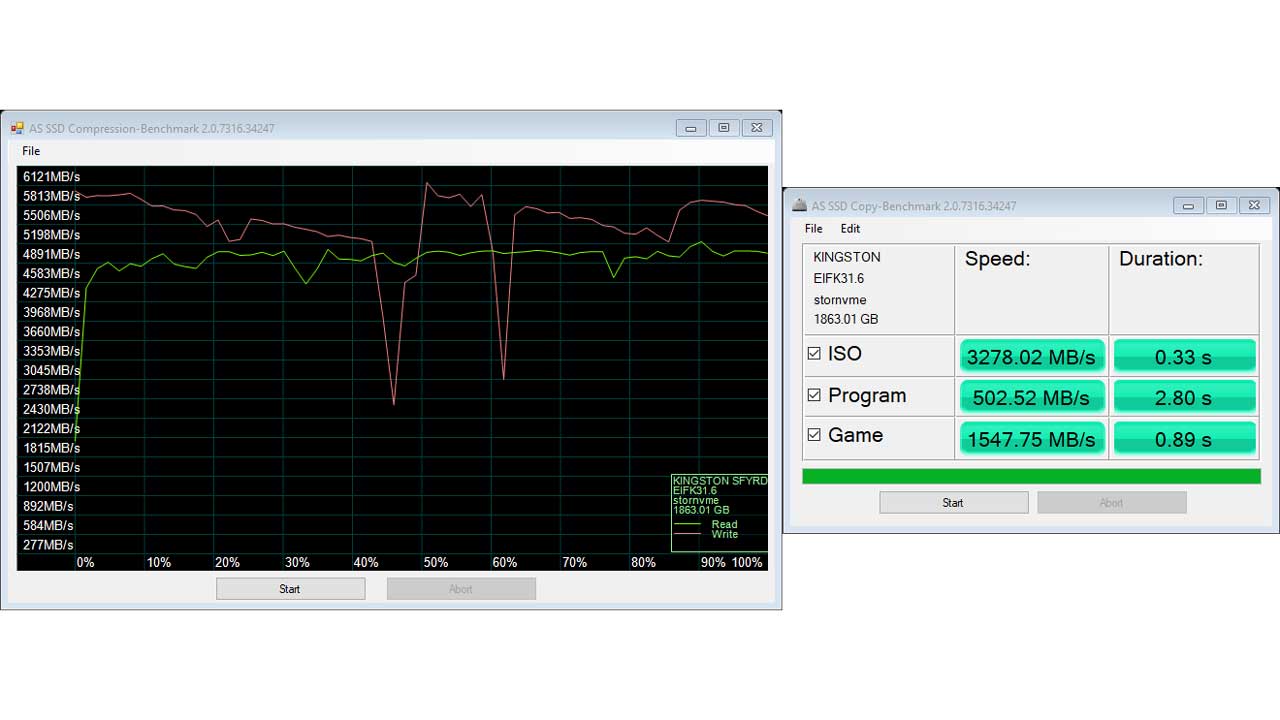
Task: Click Program speed result 502.52 MB/s
Action: (x=1031, y=397)
